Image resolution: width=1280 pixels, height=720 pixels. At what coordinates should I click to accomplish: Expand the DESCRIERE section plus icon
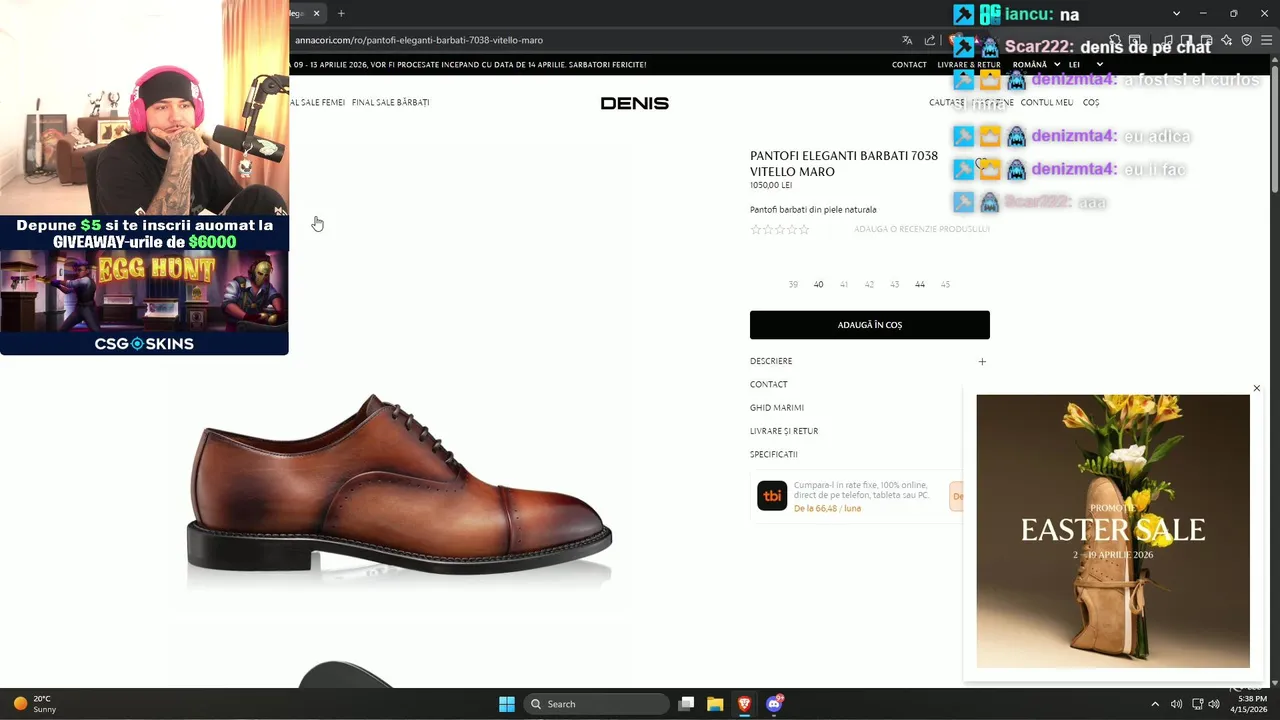pos(982,361)
